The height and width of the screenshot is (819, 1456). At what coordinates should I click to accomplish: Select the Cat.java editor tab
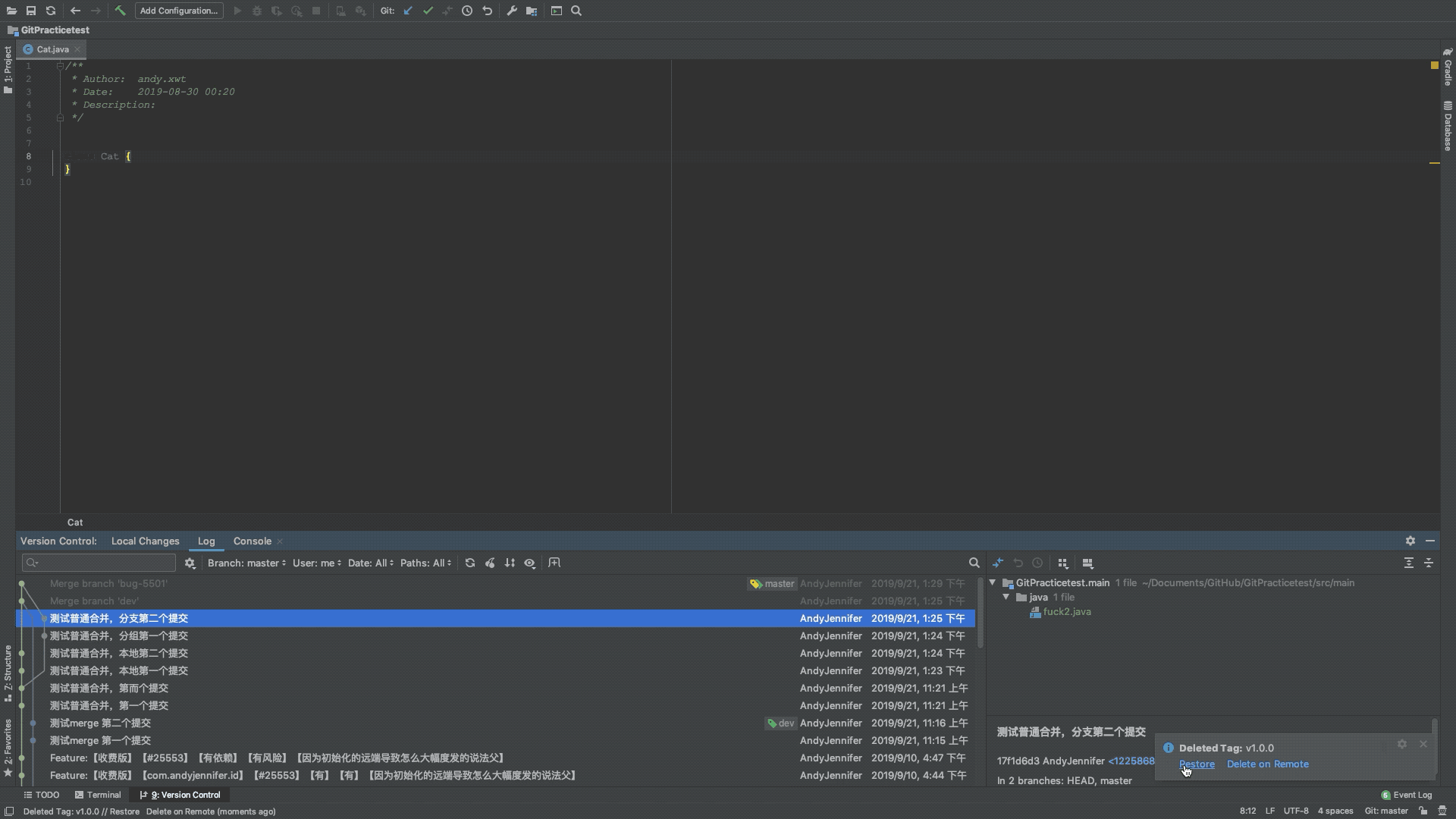click(52, 49)
